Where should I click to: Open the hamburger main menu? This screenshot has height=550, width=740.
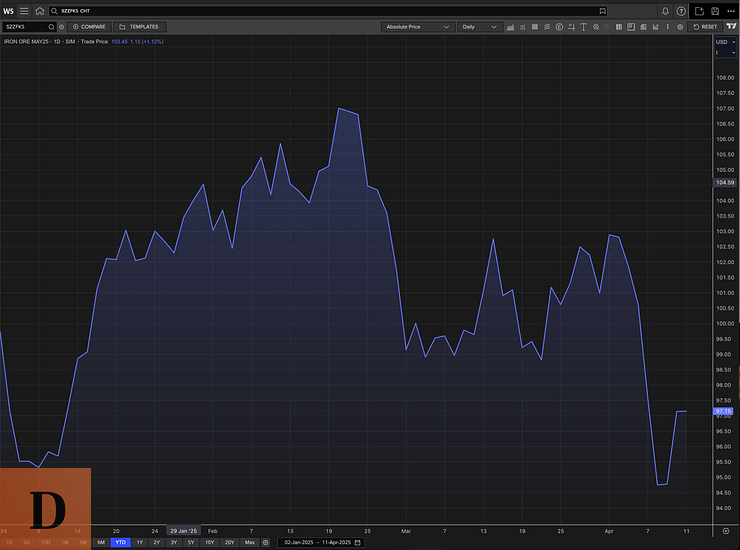[x=24, y=10]
